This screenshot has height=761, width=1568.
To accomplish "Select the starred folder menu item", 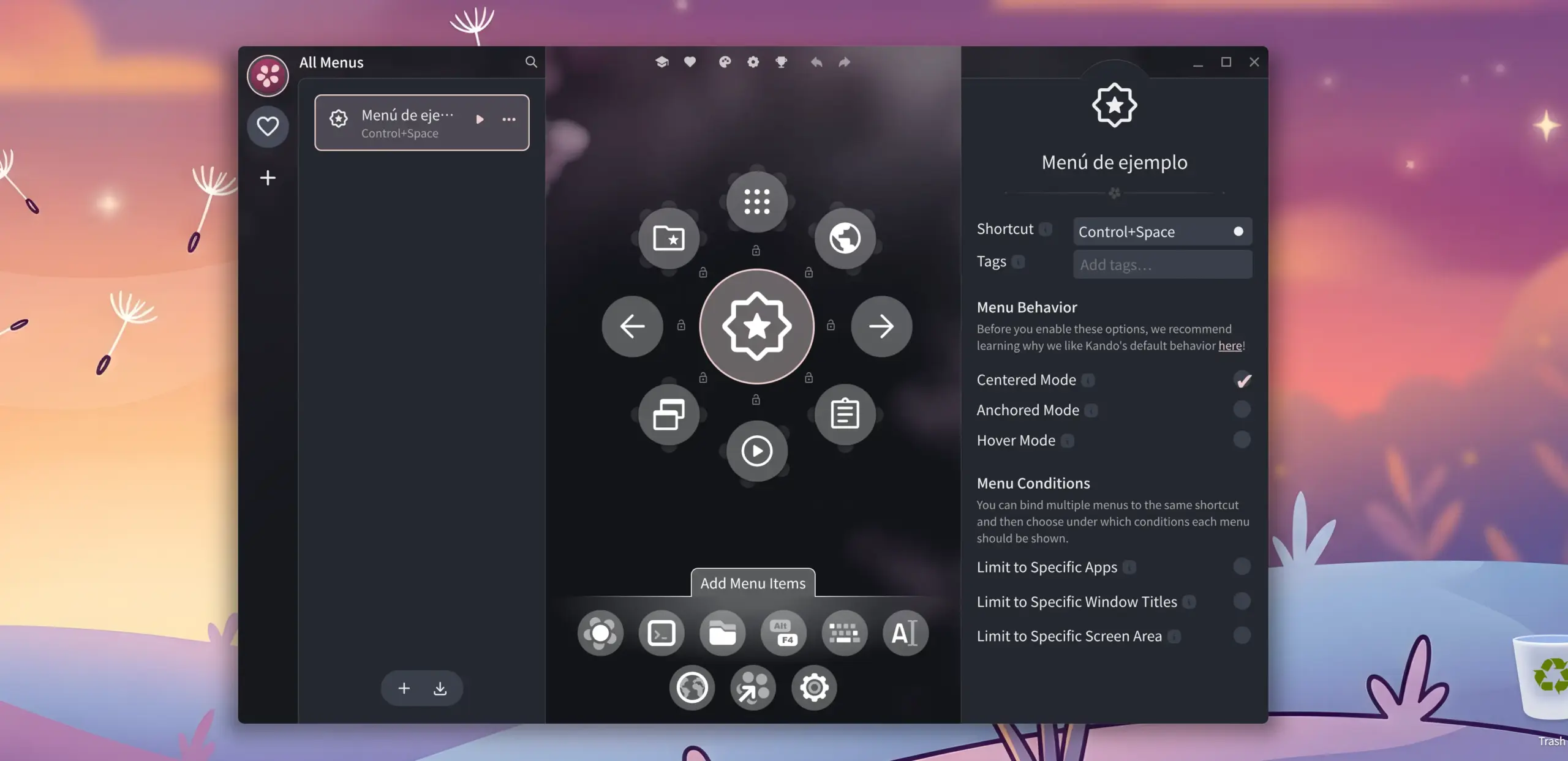I will [x=669, y=238].
